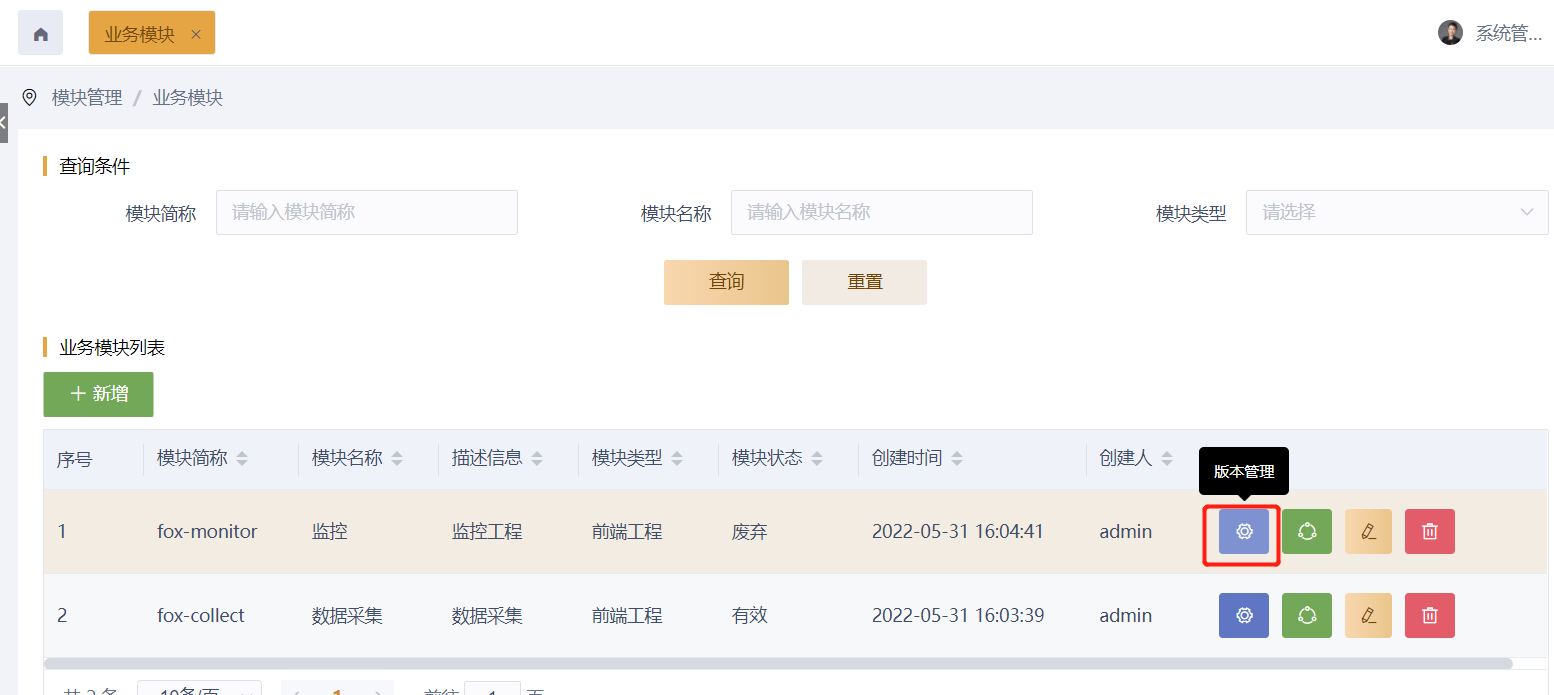Viewport: 1554px width, 695px height.
Task: Expand the collapsed left sidebar
Action: [x=3, y=123]
